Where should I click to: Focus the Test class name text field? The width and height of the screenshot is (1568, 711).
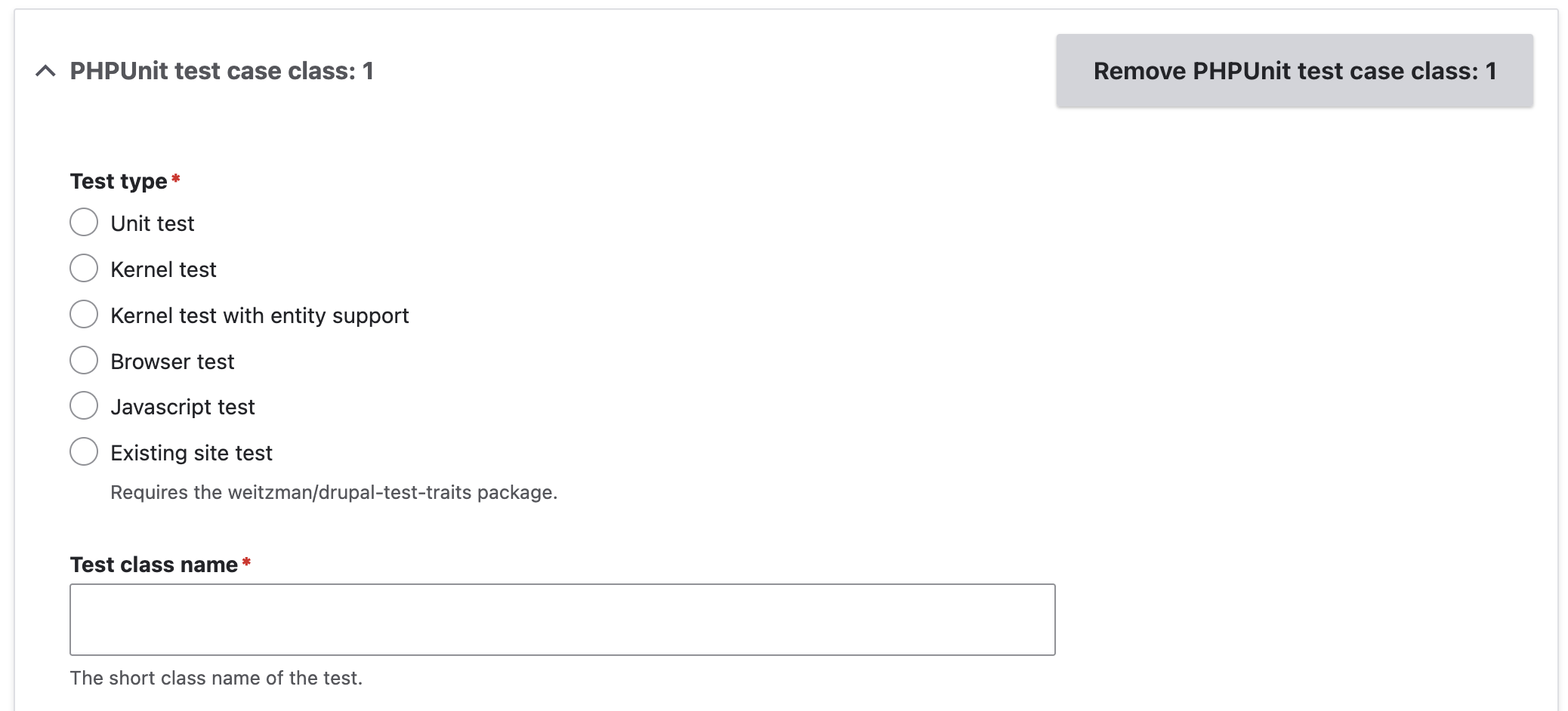pos(562,620)
